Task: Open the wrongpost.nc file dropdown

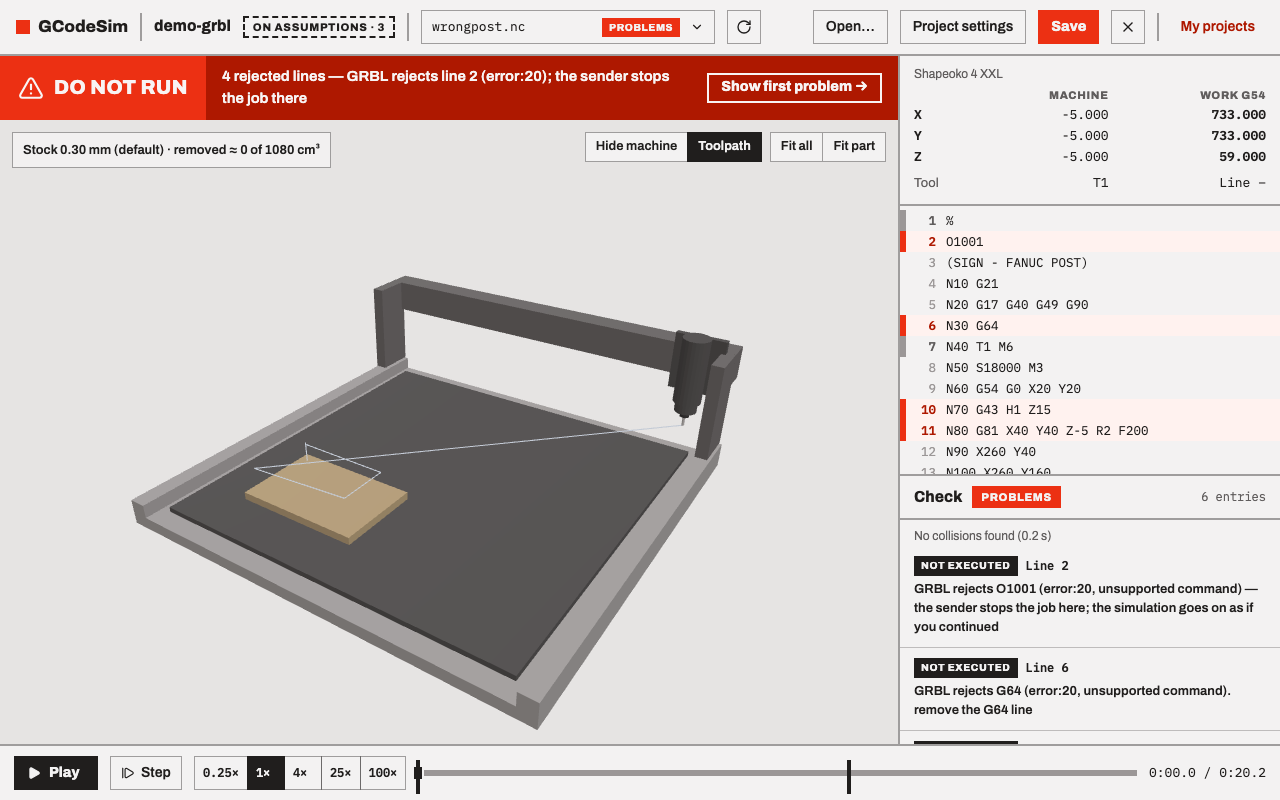Action: 568,27
